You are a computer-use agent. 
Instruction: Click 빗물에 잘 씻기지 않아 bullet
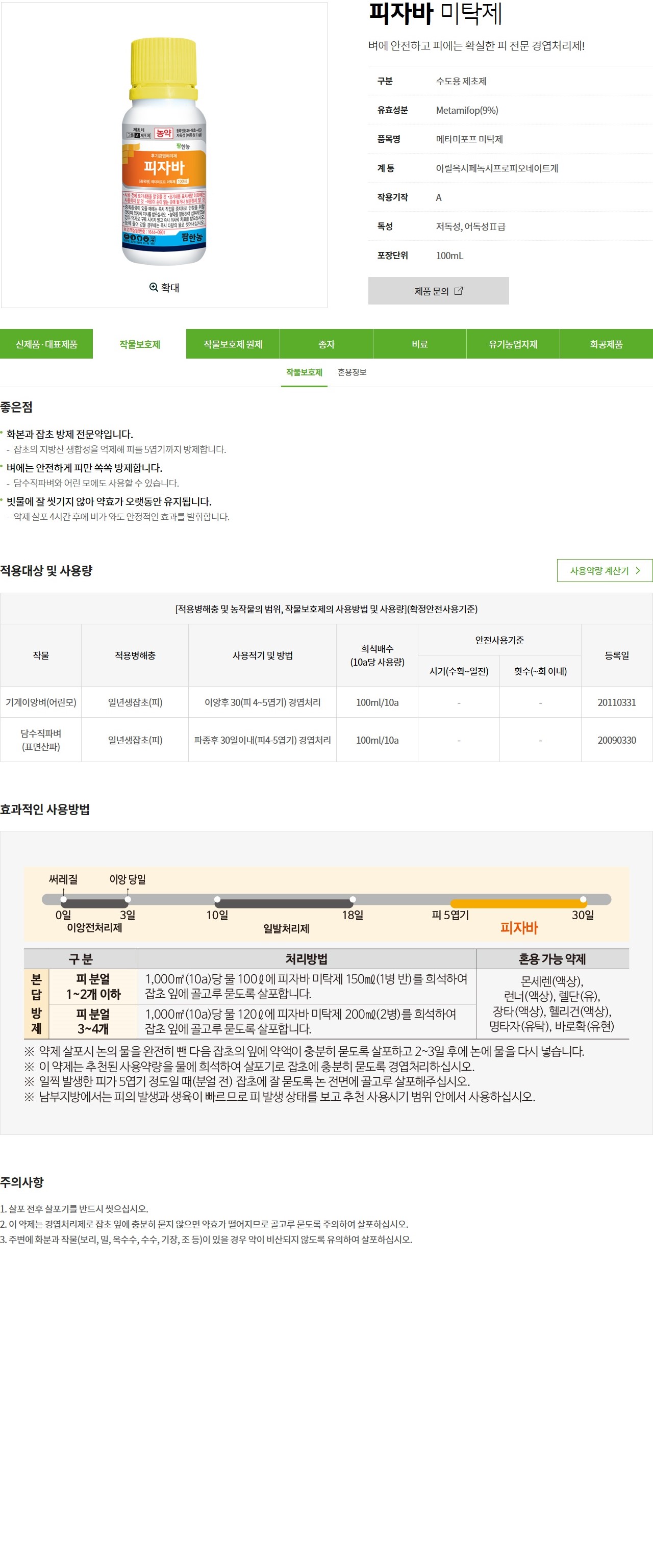(109, 501)
